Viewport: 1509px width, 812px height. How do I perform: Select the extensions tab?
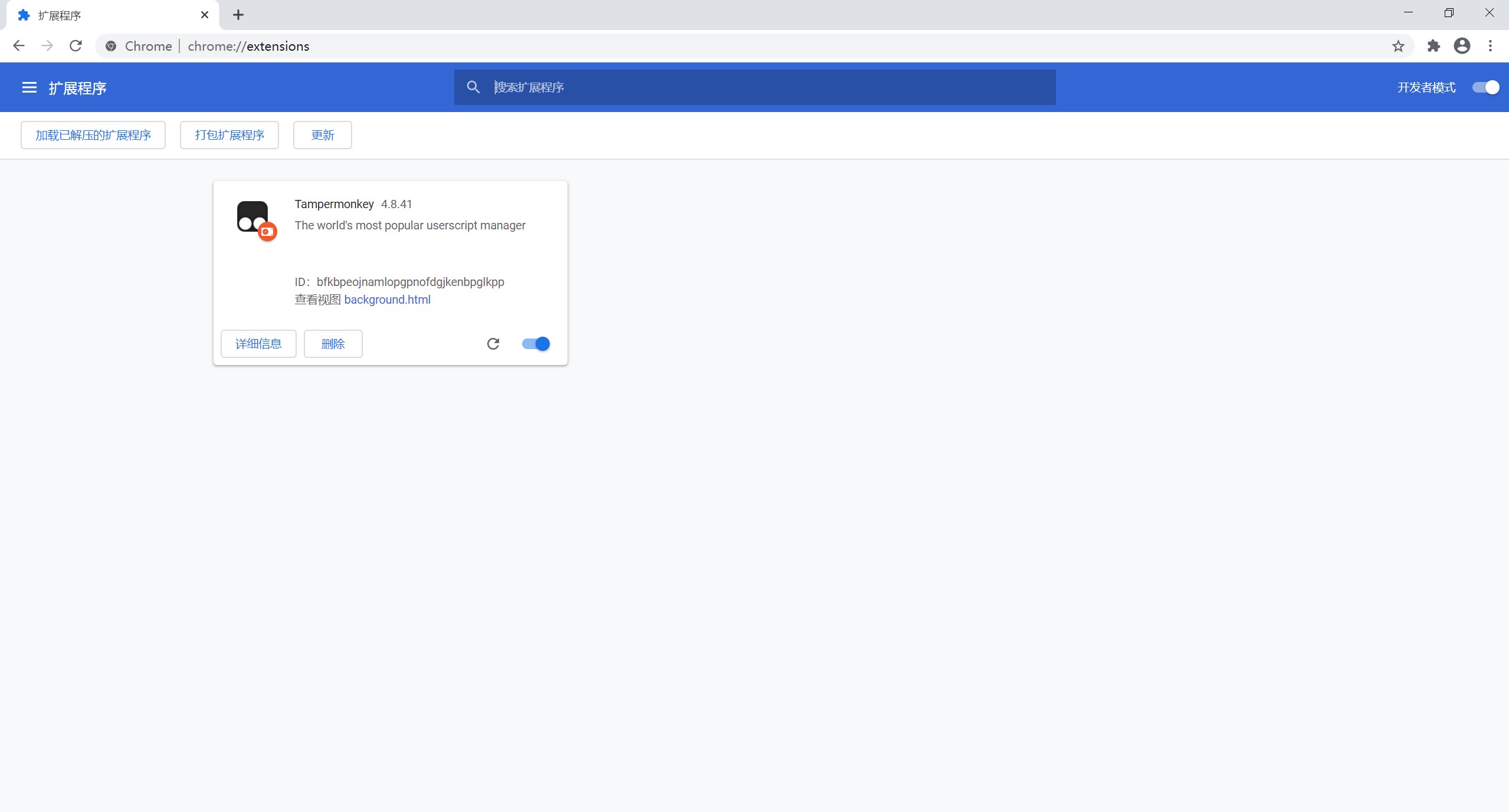(x=112, y=15)
